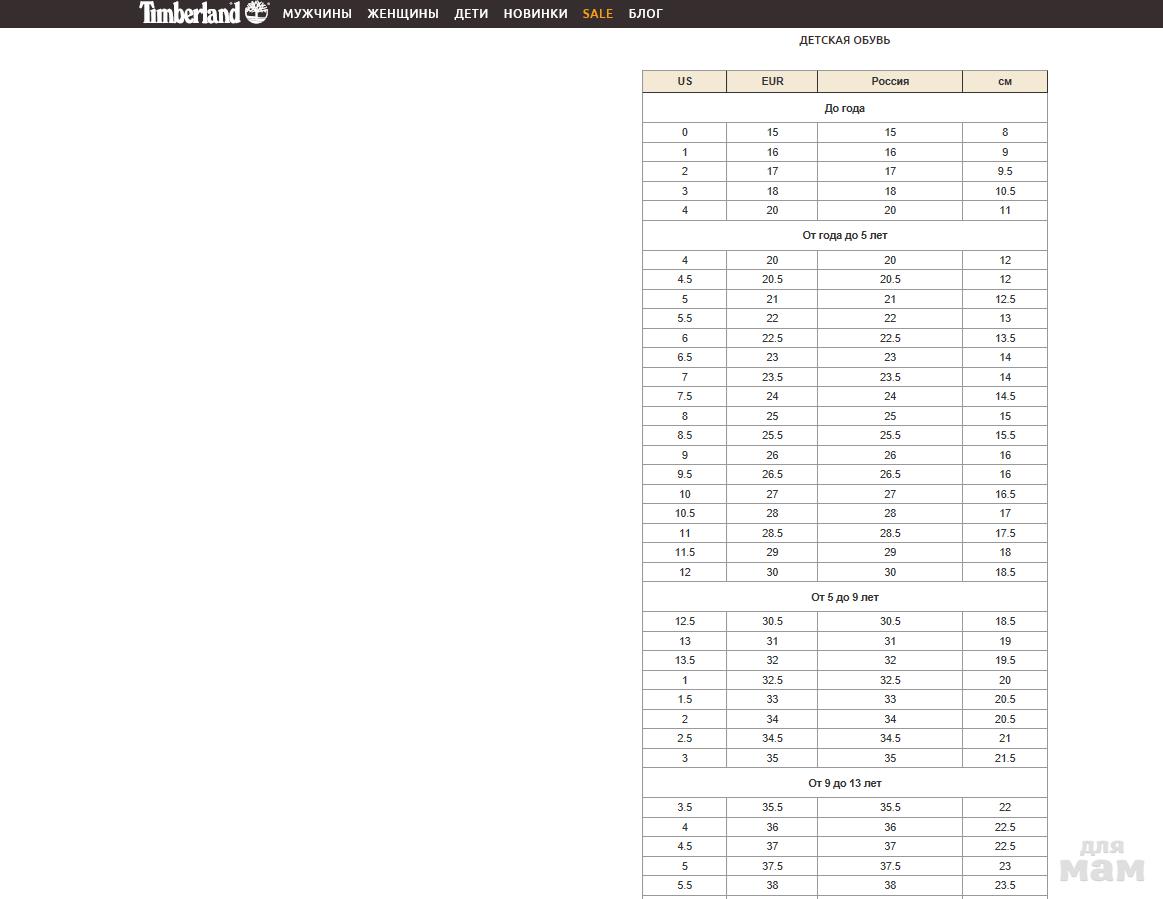Click the Timberland tree logo icon

[257, 13]
